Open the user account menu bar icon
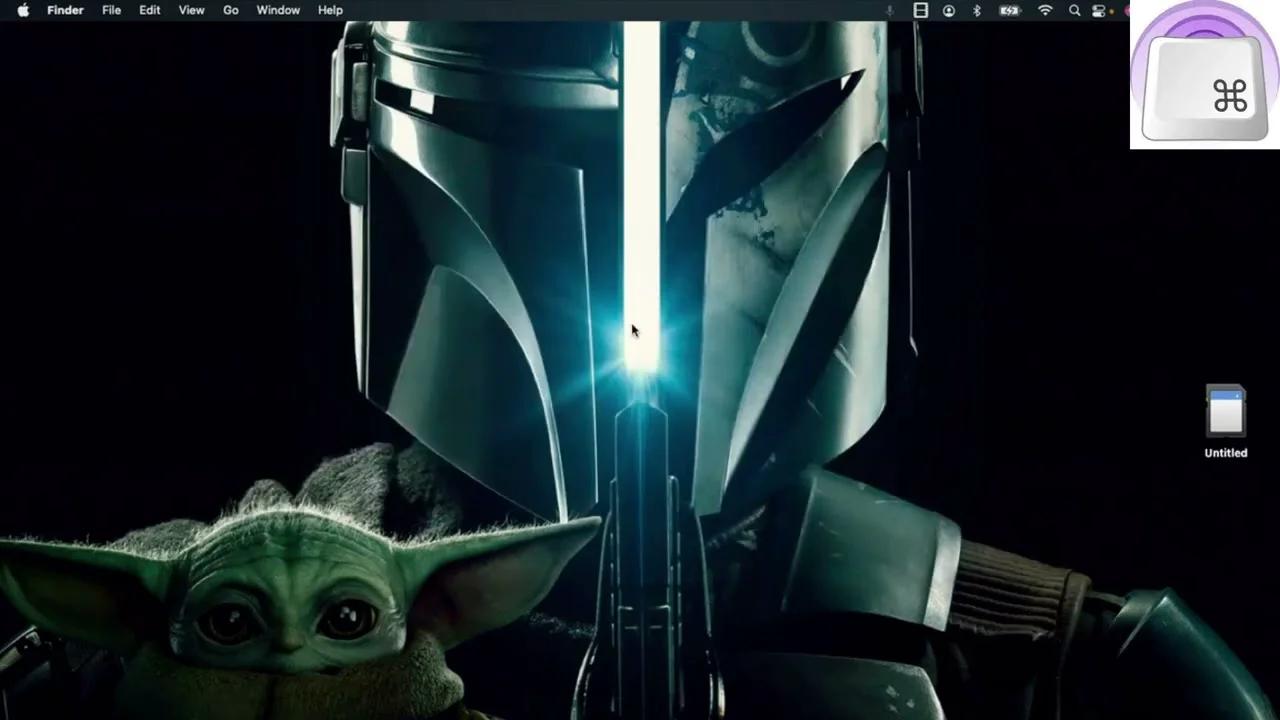Viewport: 1280px width, 720px height. pyautogui.click(x=949, y=10)
